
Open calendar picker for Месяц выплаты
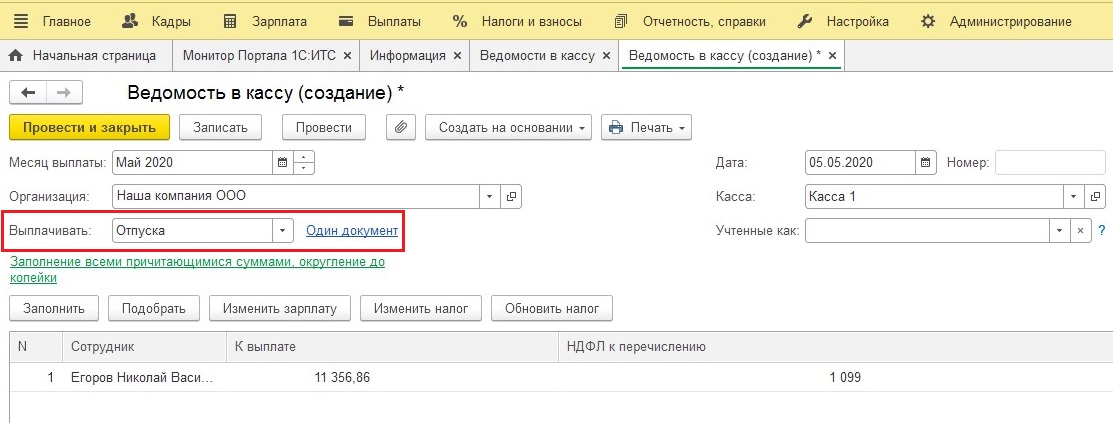coord(283,163)
